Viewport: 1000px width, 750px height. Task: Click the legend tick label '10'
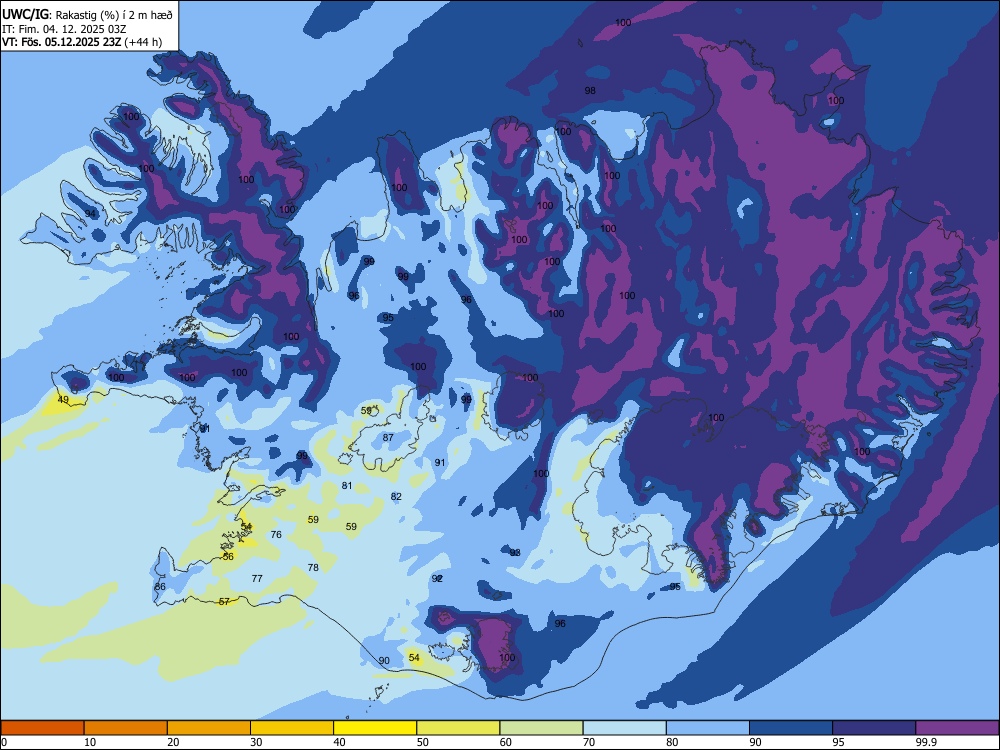[90, 742]
